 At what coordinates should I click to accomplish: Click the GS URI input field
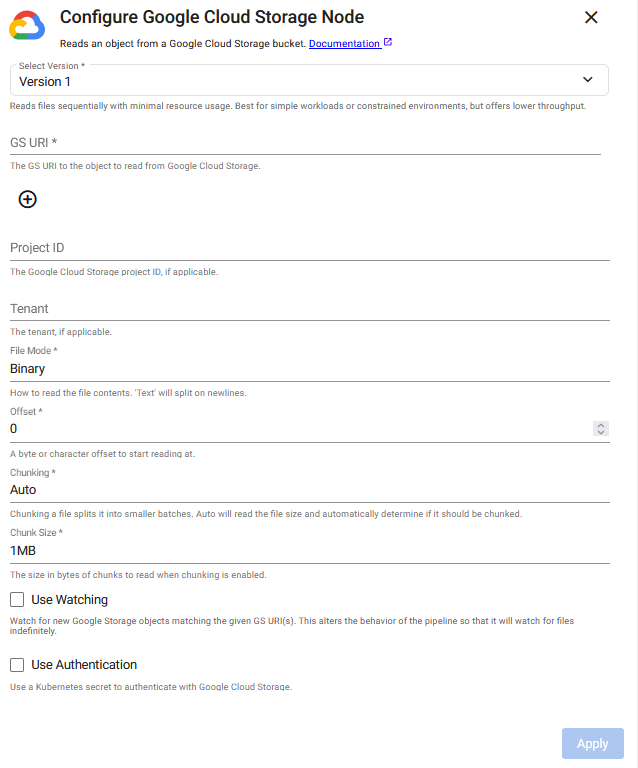[x=305, y=142]
